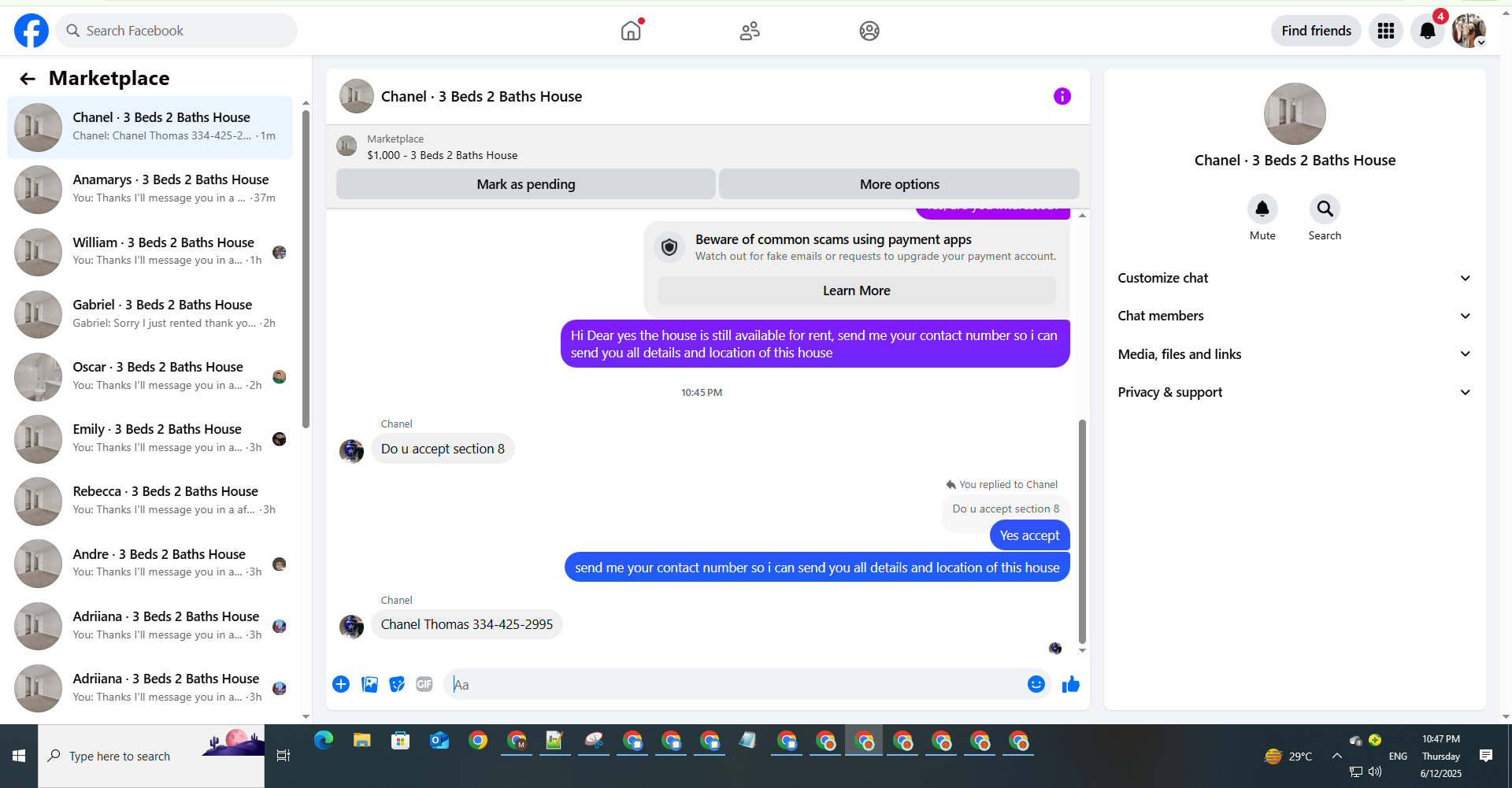Click the volume speaker icon in system tray

[1375, 771]
